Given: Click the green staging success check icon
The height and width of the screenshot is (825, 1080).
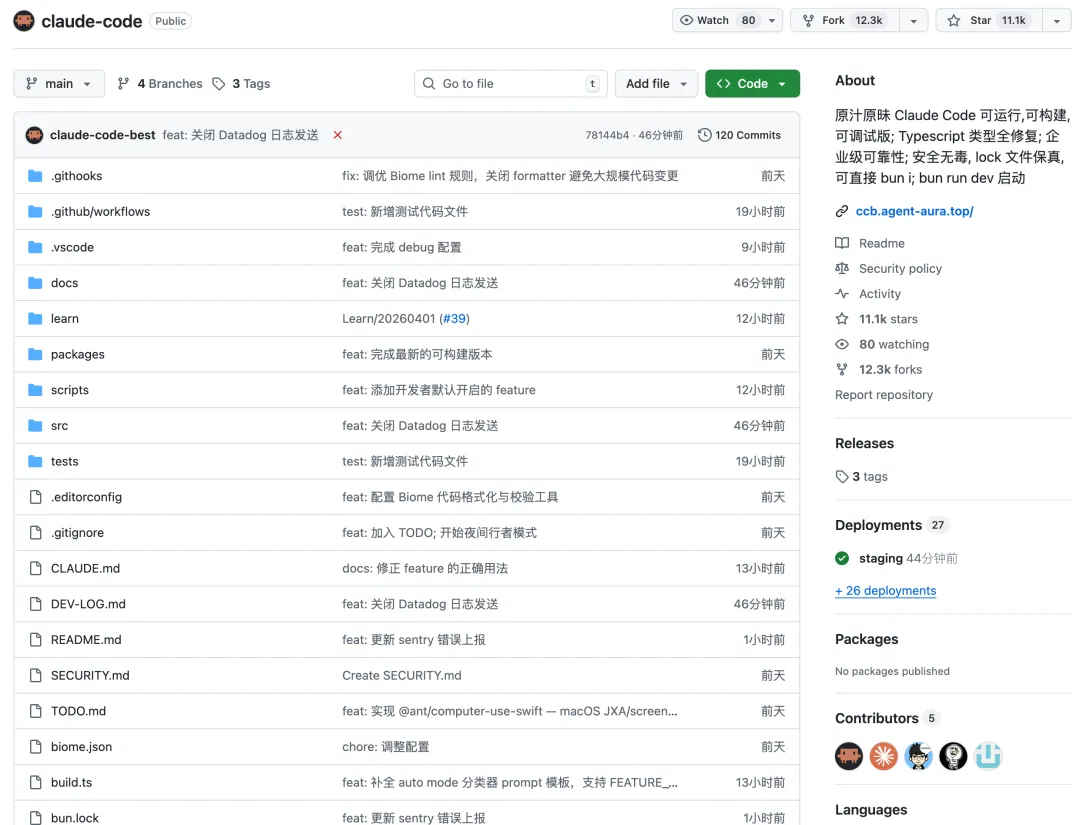Looking at the screenshot, I should click(x=842, y=558).
